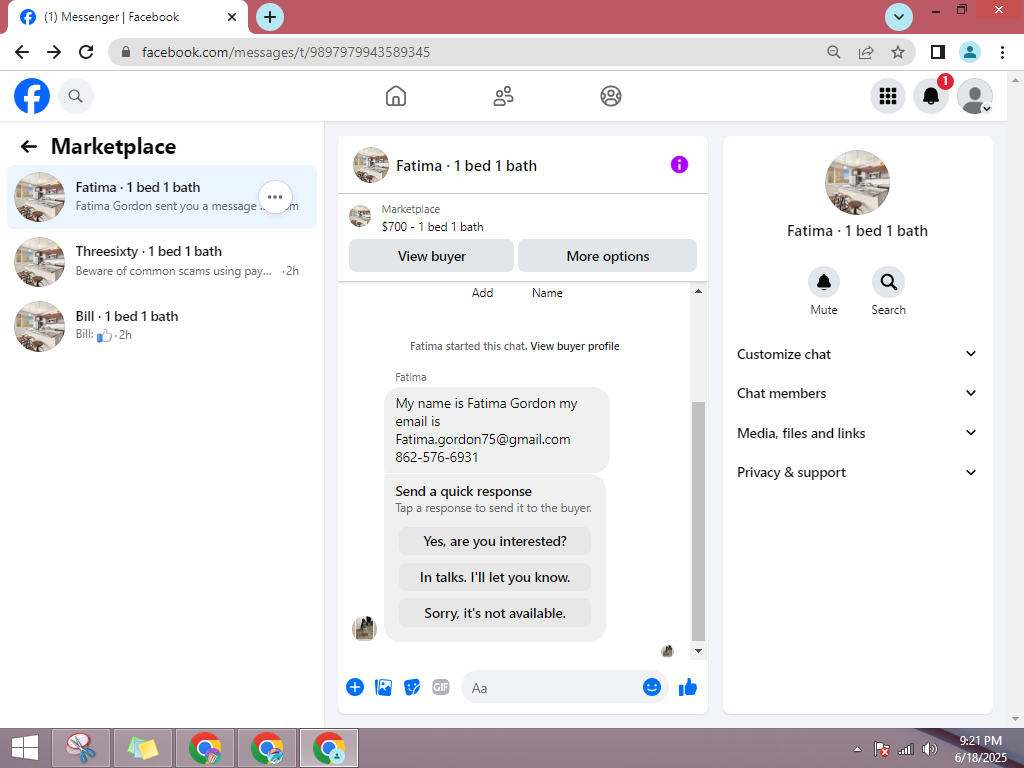Open more actions plus icon in composer

(x=355, y=687)
